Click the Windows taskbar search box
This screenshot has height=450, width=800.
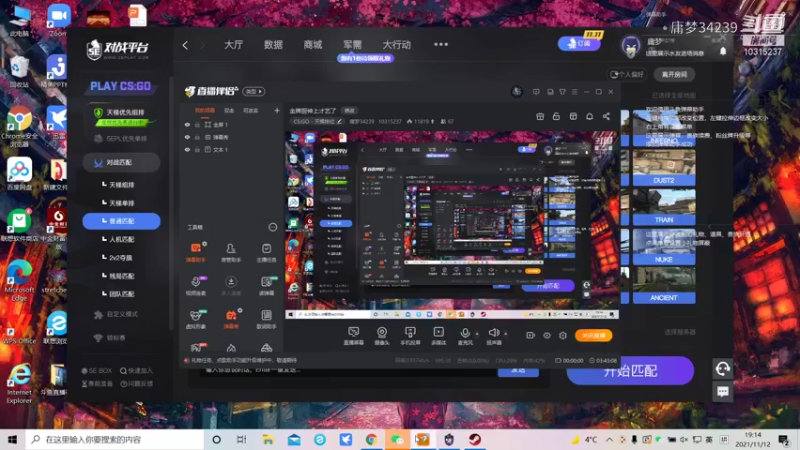pos(115,439)
